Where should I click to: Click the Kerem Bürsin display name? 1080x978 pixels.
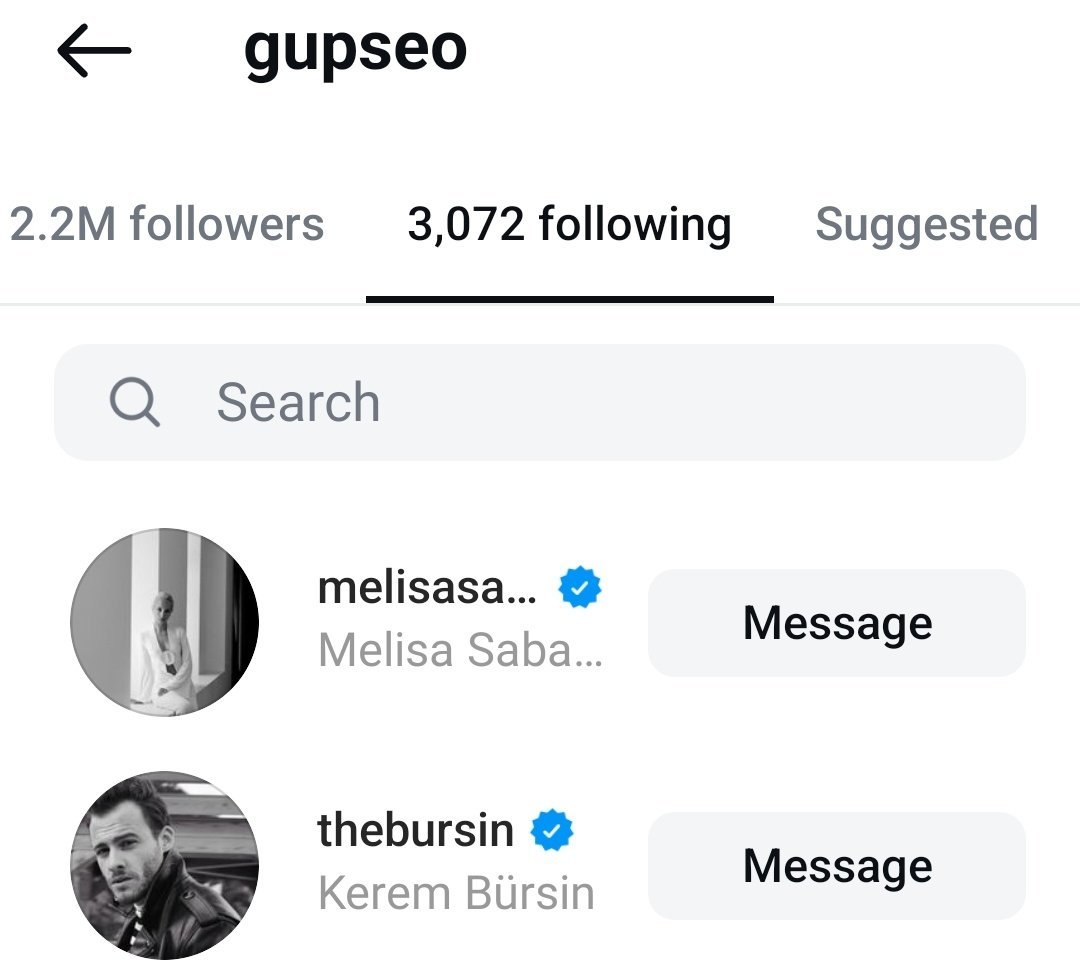pos(456,893)
